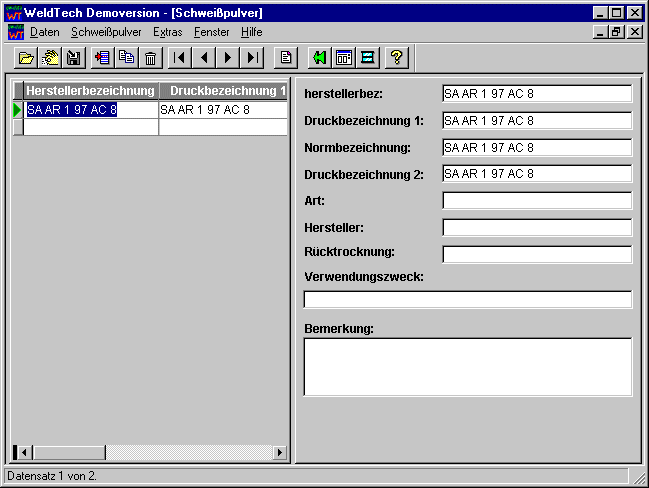Go to previous record
This screenshot has height=488, width=649.
(204, 58)
